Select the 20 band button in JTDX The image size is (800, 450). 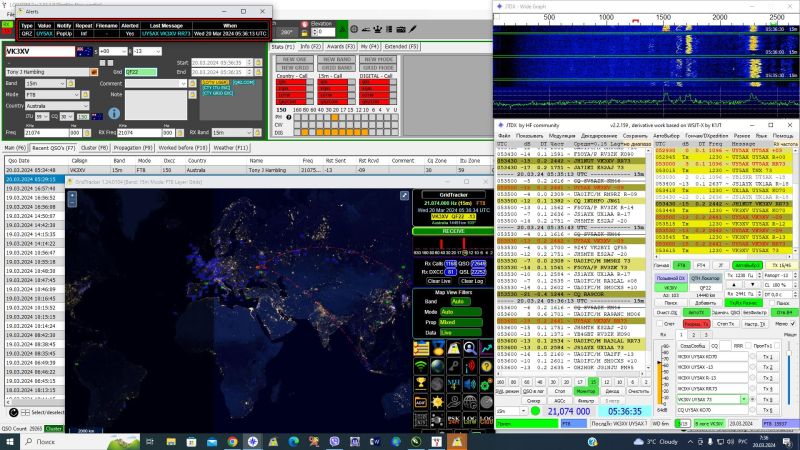pos(566,382)
